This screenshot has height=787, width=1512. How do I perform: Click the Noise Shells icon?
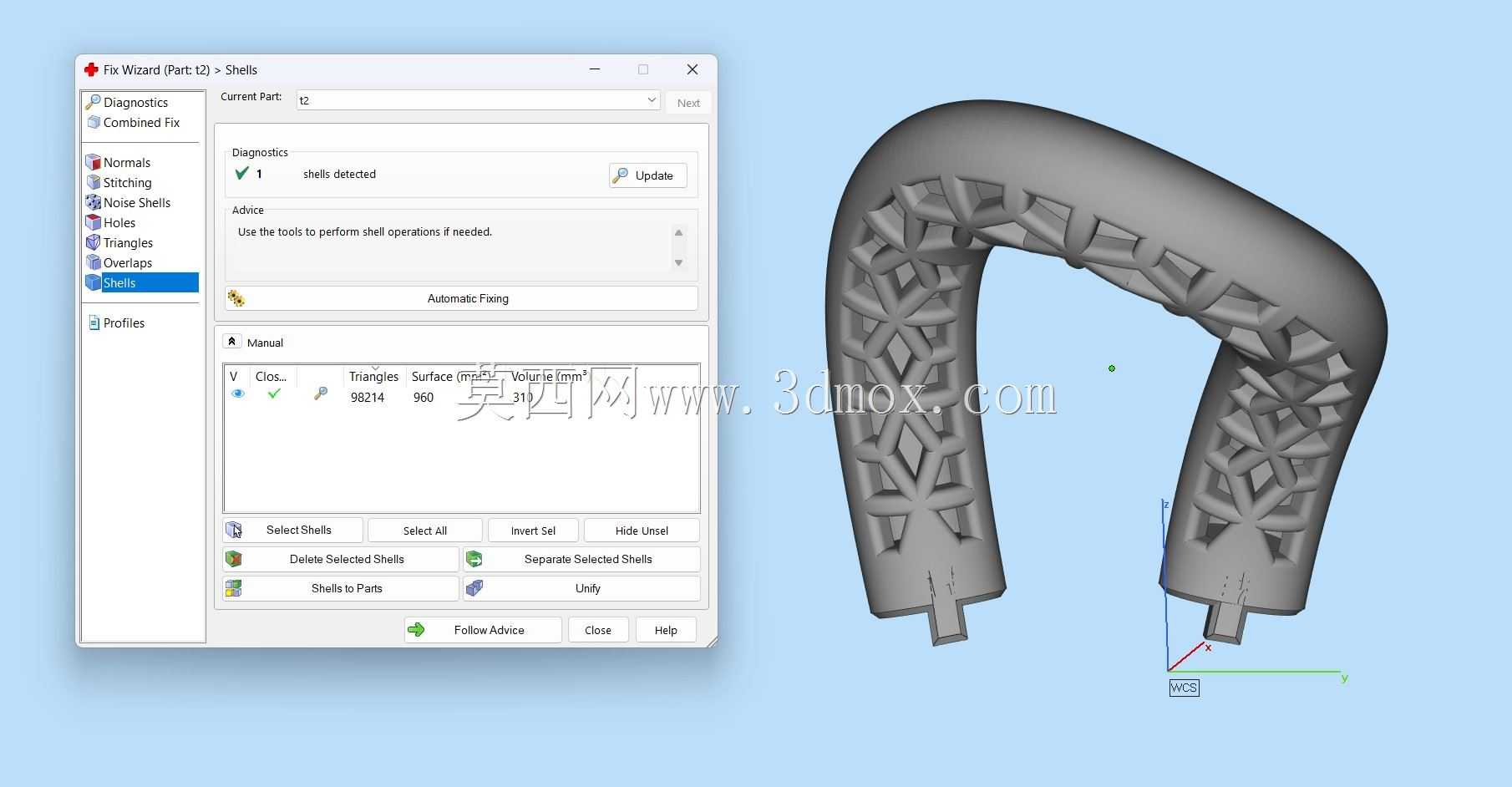(94, 202)
